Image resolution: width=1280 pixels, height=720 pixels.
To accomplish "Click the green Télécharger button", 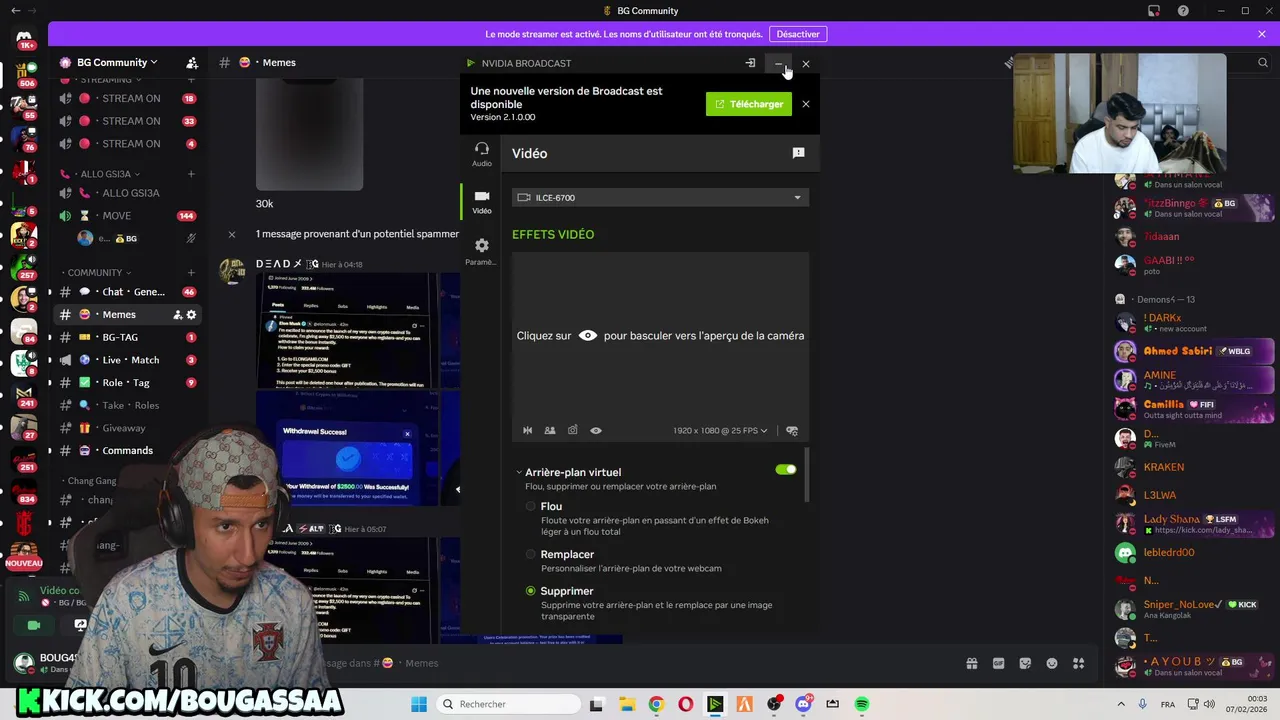I will [x=749, y=104].
